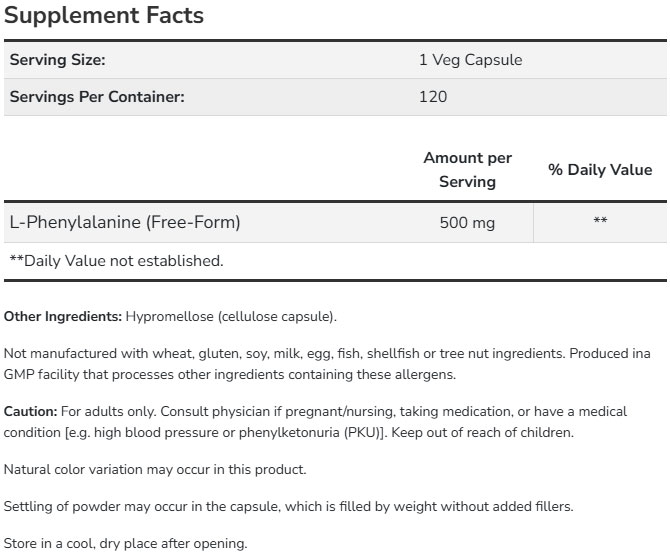The width and height of the screenshot is (670, 553).
Task: Click the Natural color variation sentence
Action: 155,469
